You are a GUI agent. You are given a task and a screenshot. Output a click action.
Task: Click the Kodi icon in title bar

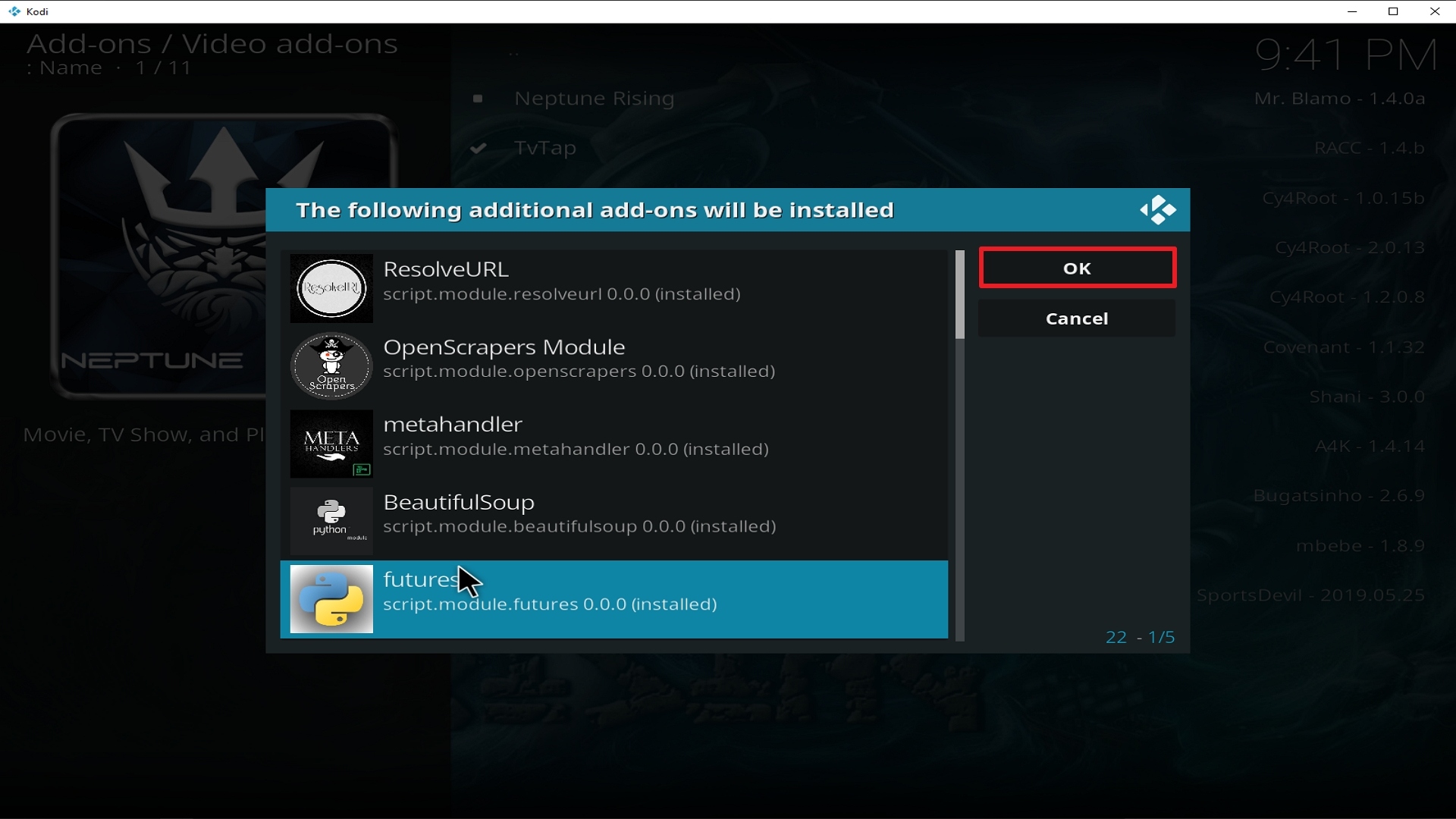14,11
